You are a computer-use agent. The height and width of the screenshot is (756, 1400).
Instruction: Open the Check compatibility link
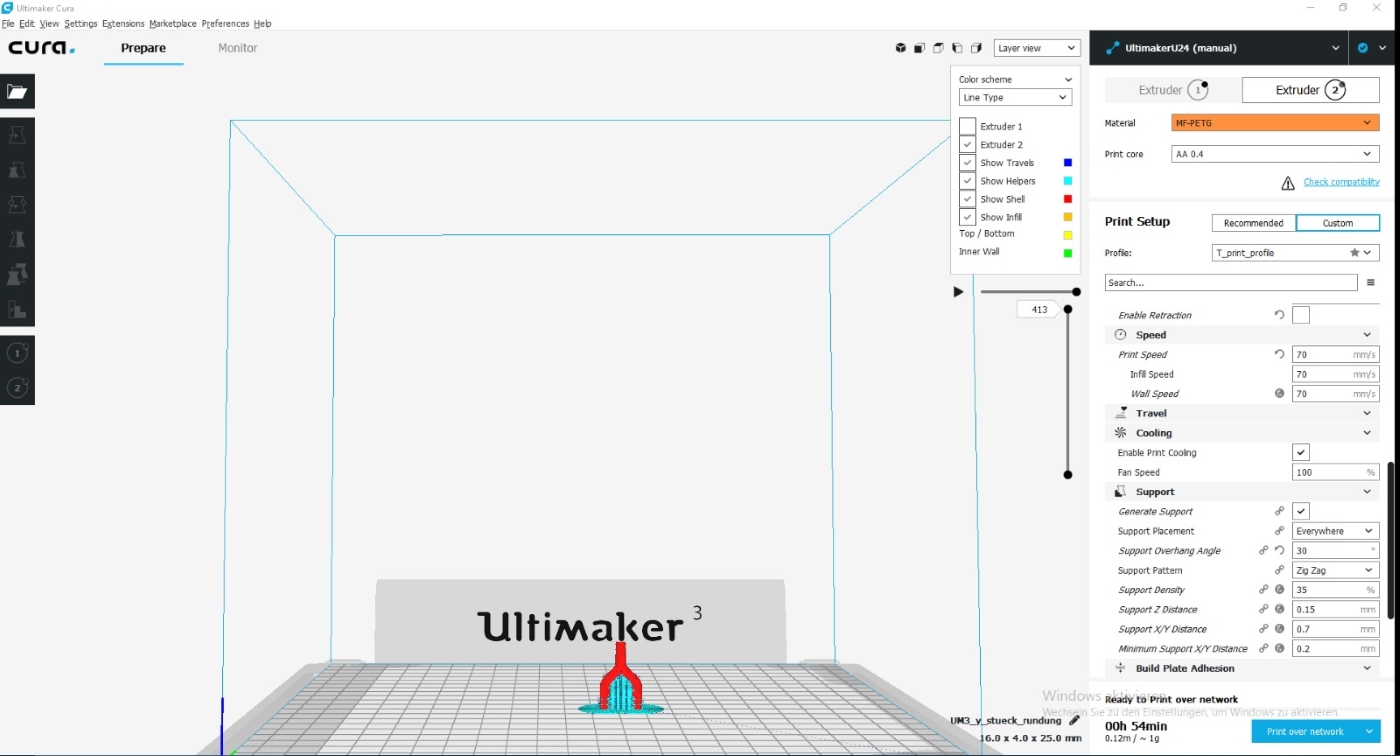pos(1341,182)
